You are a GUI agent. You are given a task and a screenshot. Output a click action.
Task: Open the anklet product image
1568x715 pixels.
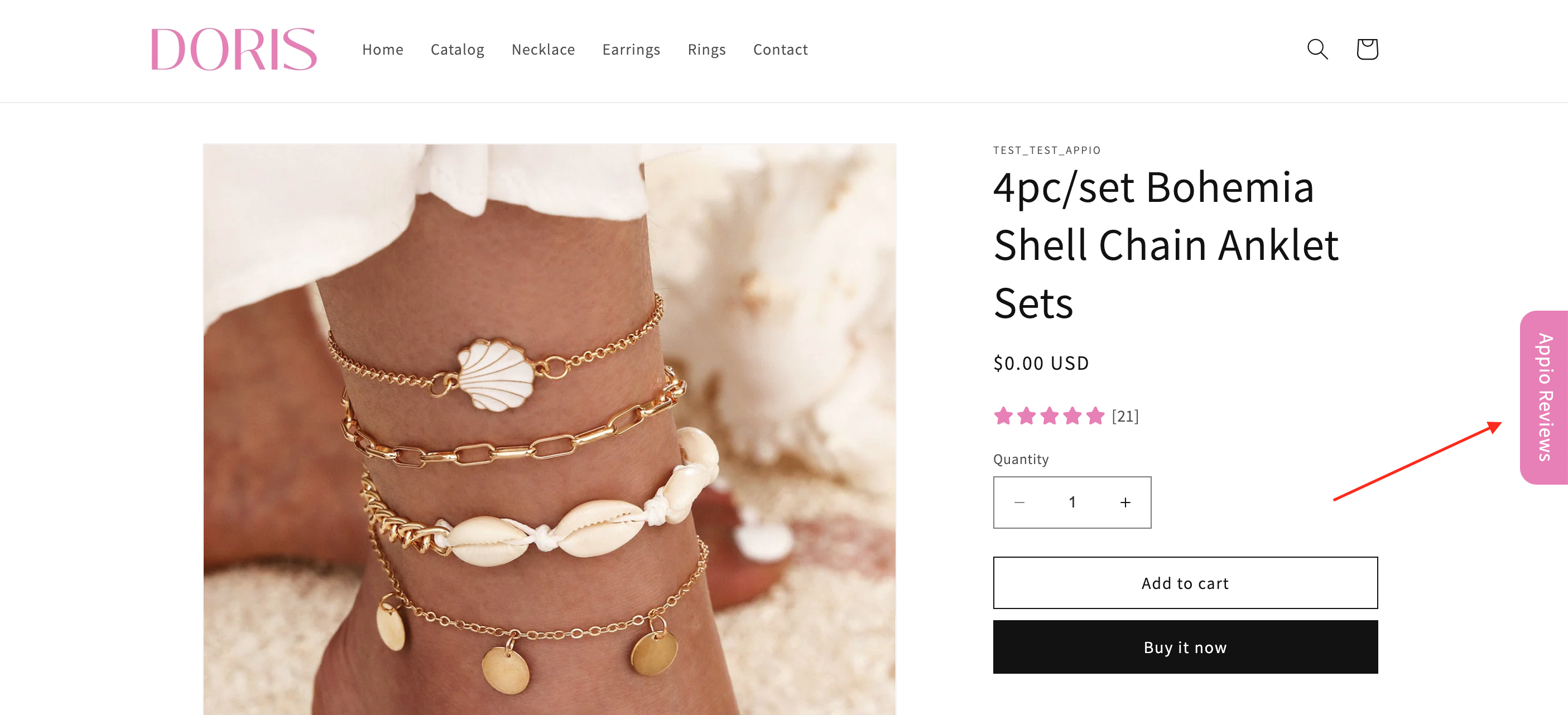(550, 429)
